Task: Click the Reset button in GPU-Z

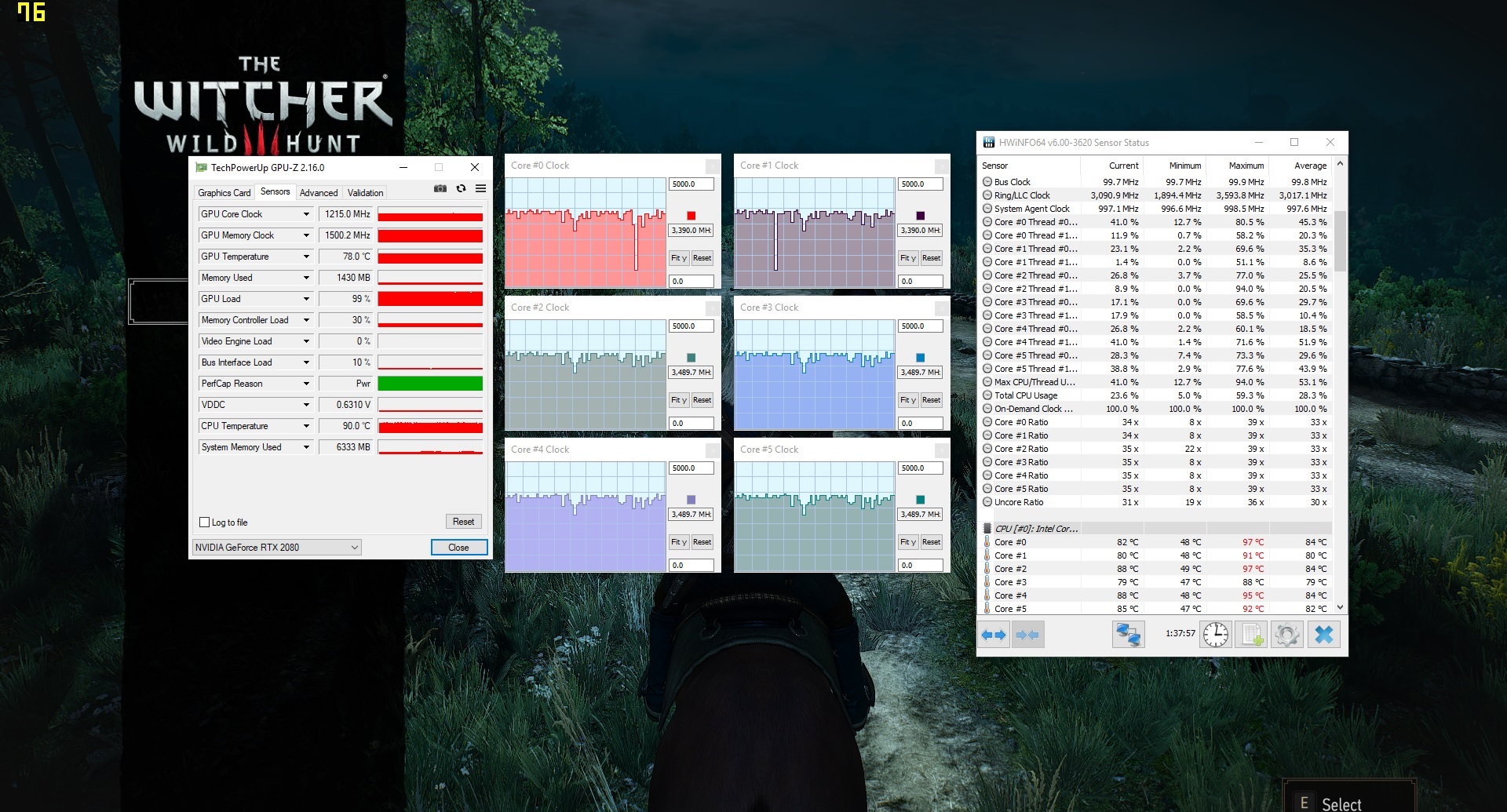Action: point(463,522)
